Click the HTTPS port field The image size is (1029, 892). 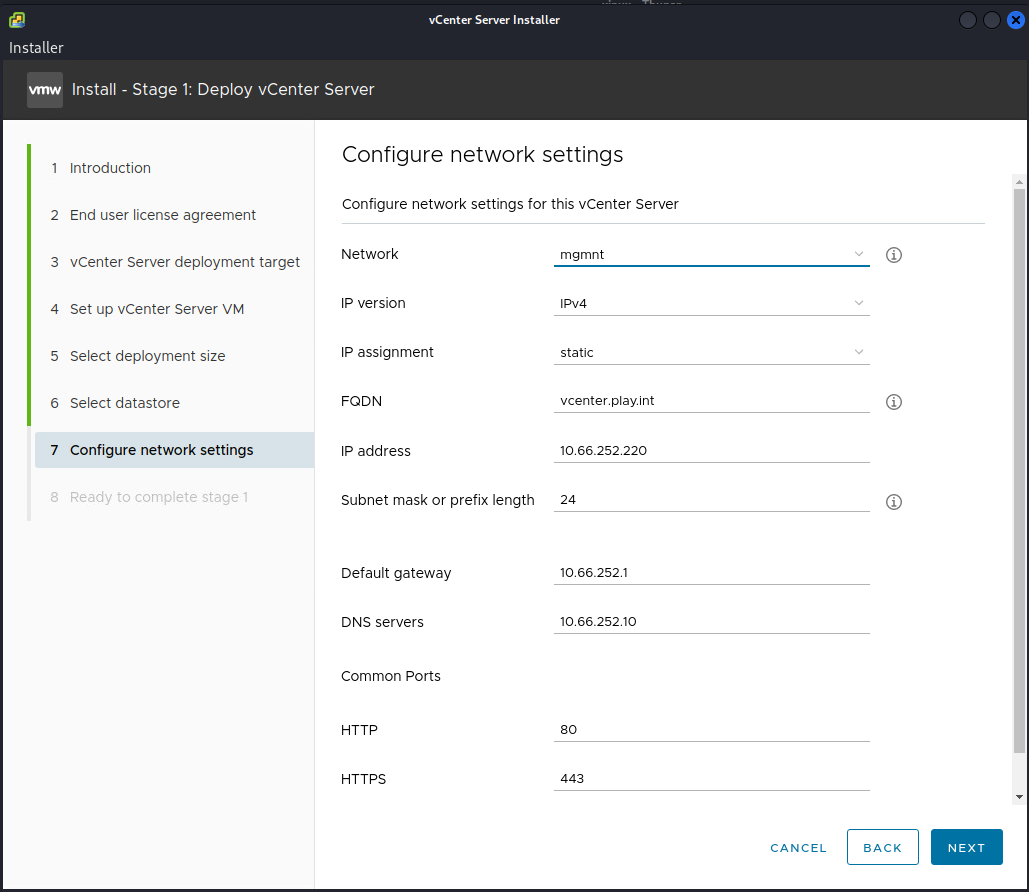(711, 778)
